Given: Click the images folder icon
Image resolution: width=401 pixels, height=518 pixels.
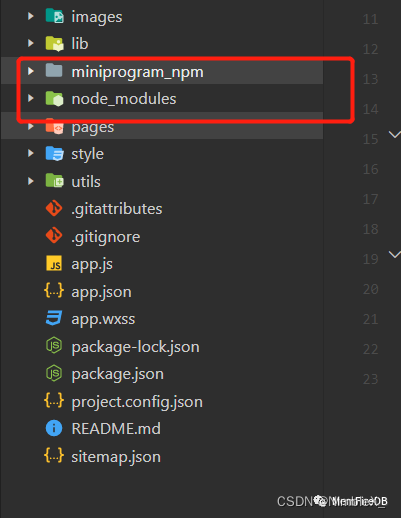Looking at the screenshot, I should 54,16.
